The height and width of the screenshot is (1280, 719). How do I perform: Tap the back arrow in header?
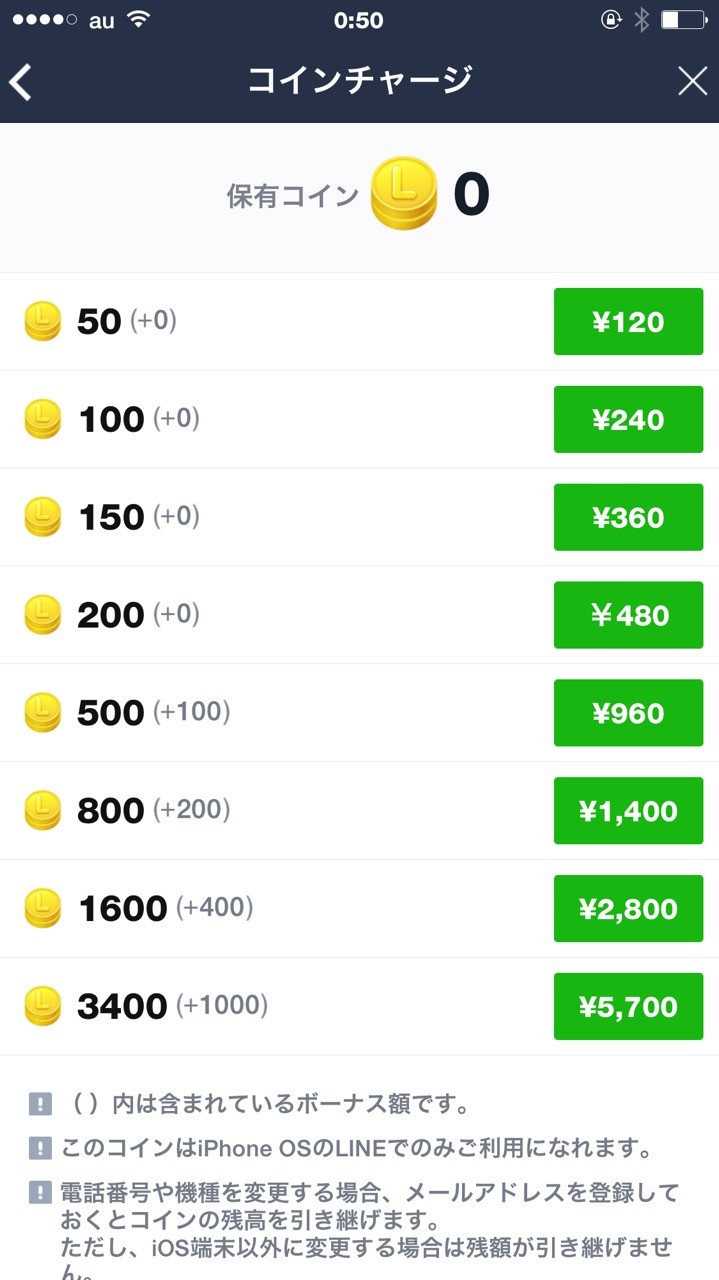point(22,82)
